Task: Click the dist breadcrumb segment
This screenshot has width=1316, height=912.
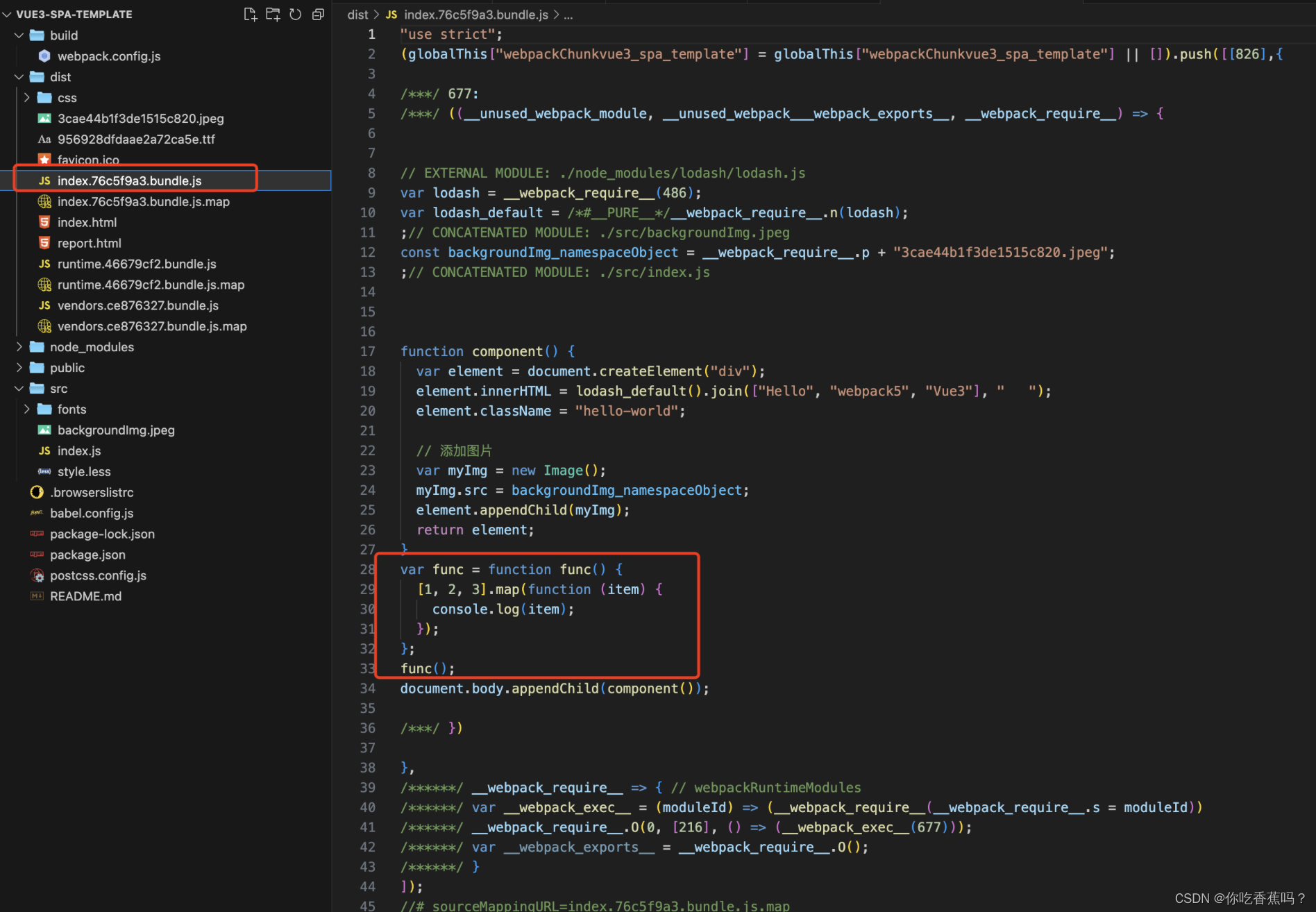Action: (357, 15)
